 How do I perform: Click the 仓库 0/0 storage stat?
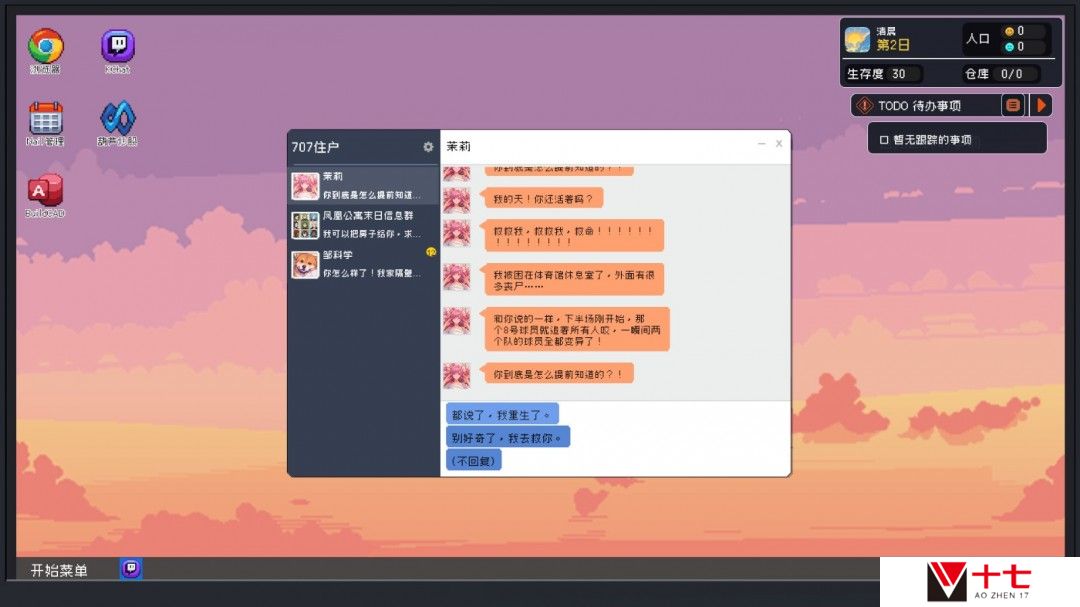tap(1001, 74)
